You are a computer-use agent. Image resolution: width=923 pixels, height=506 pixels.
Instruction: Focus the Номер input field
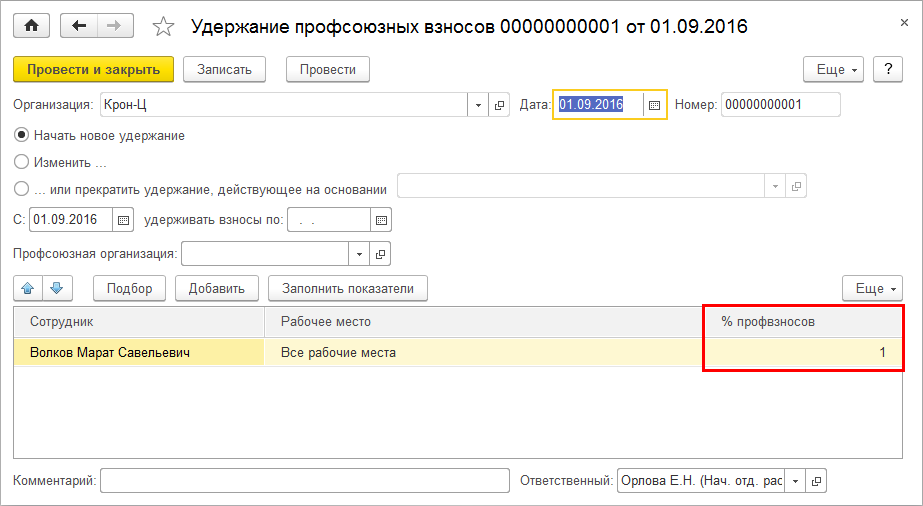781,105
